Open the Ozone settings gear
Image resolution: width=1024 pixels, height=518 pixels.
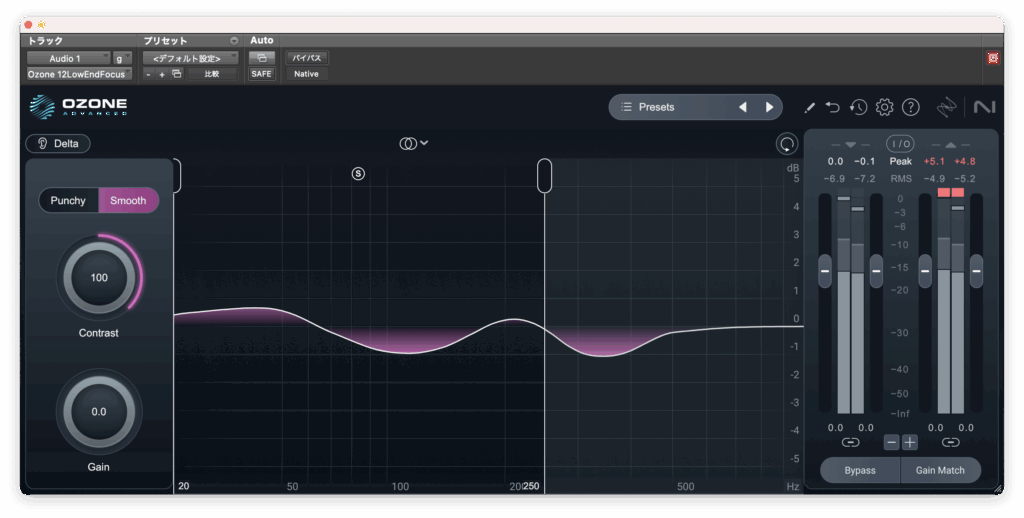pos(884,107)
